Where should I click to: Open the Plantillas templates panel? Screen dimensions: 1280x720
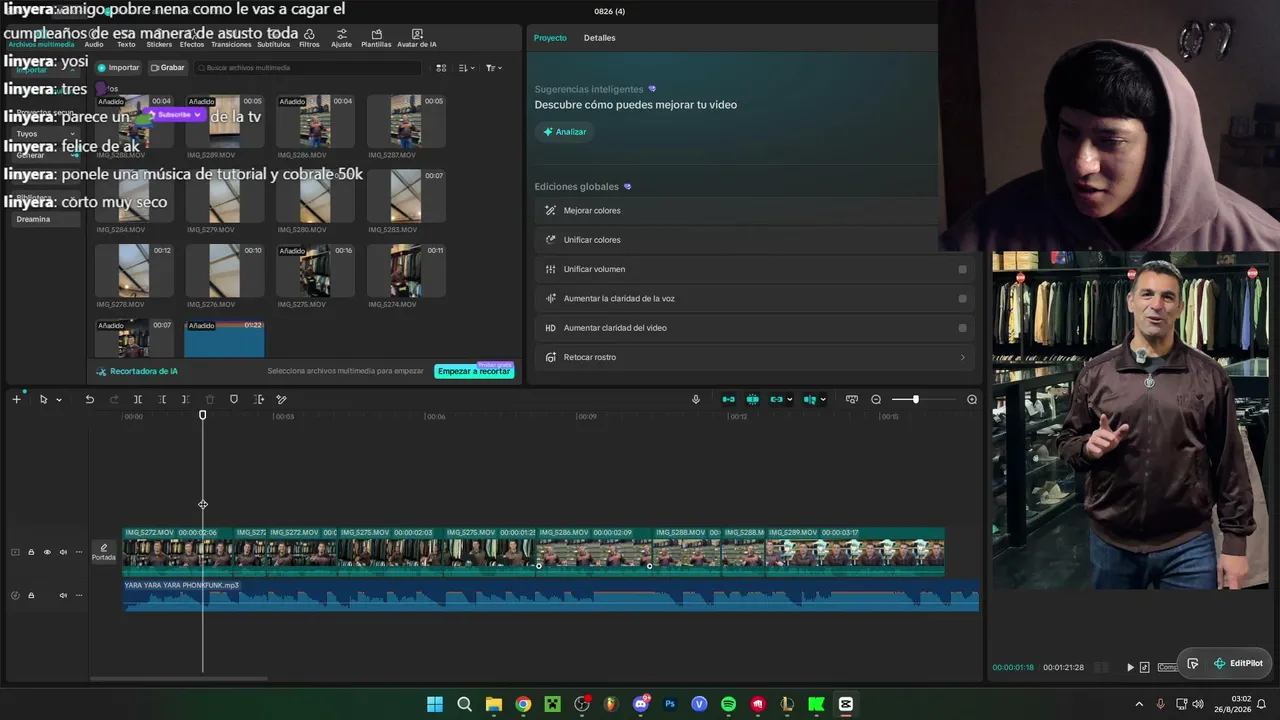pos(376,38)
